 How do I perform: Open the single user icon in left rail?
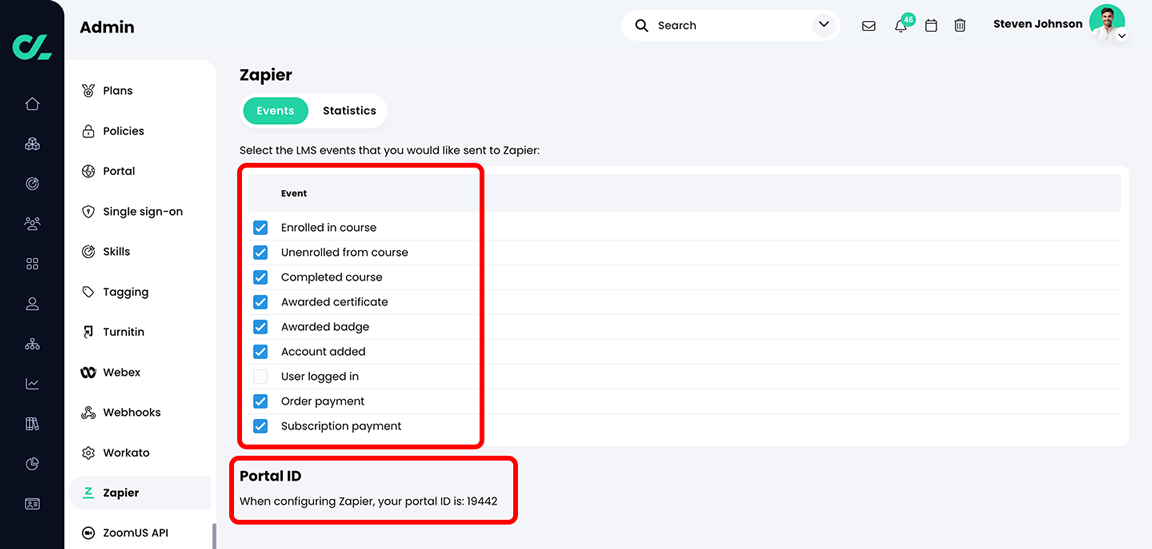(x=32, y=304)
